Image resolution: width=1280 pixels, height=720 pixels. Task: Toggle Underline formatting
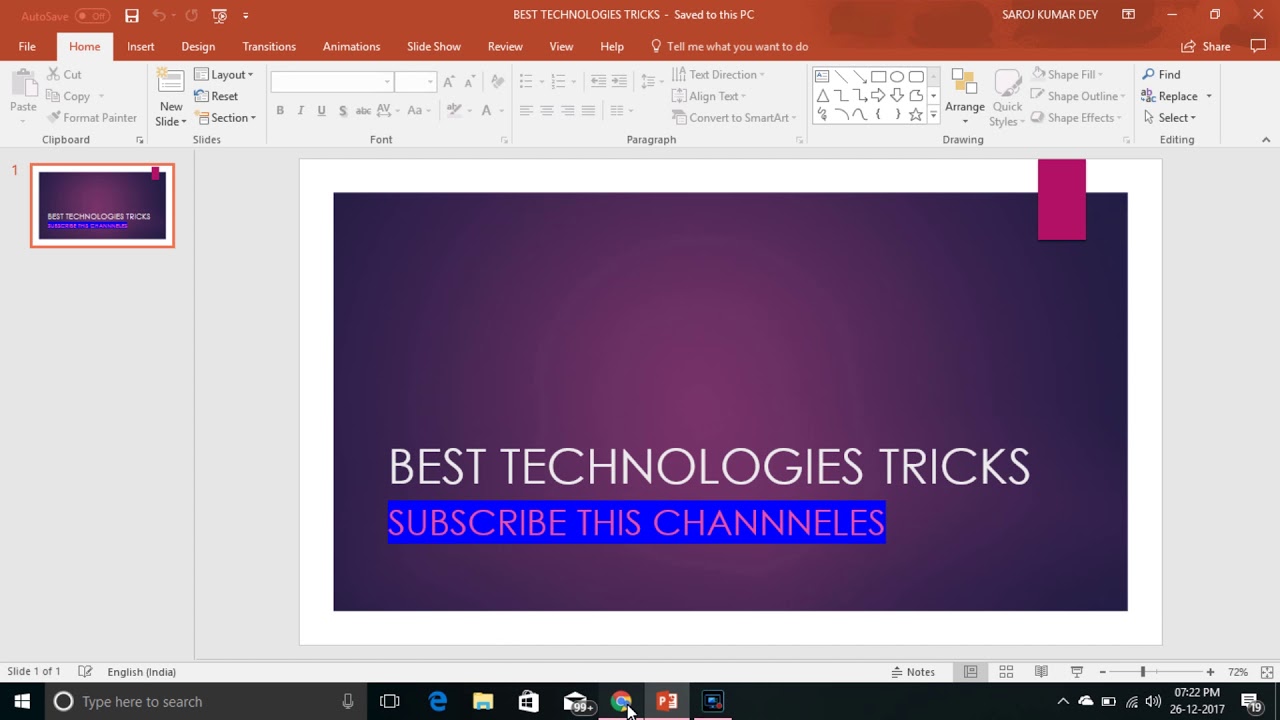[321, 110]
